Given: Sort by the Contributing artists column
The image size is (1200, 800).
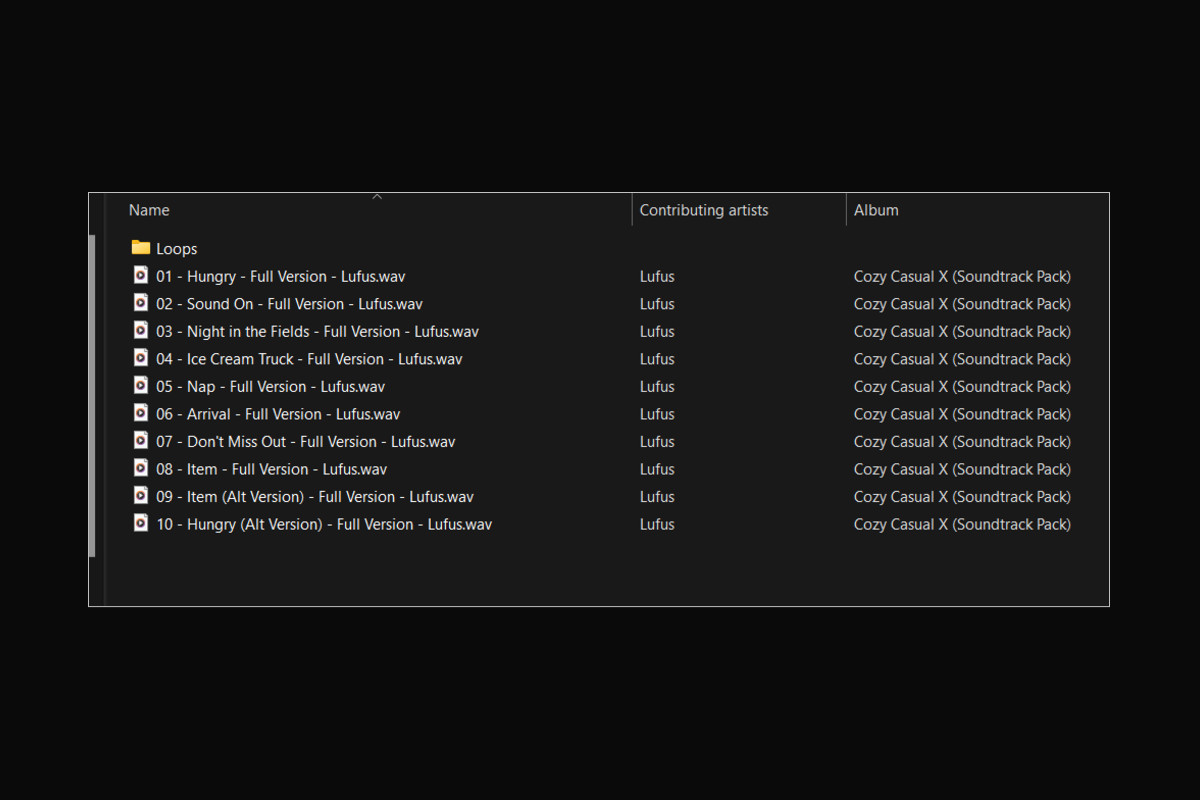Looking at the screenshot, I should [704, 210].
